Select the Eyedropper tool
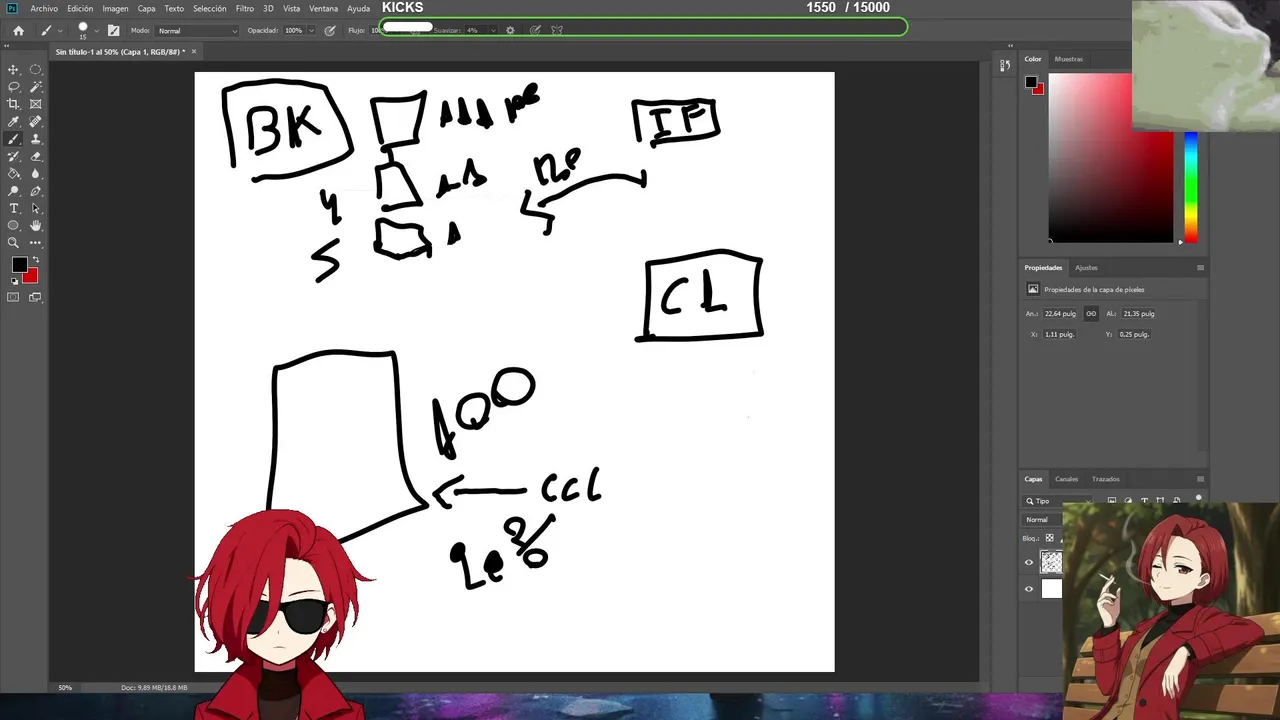1280x720 pixels. (x=14, y=122)
